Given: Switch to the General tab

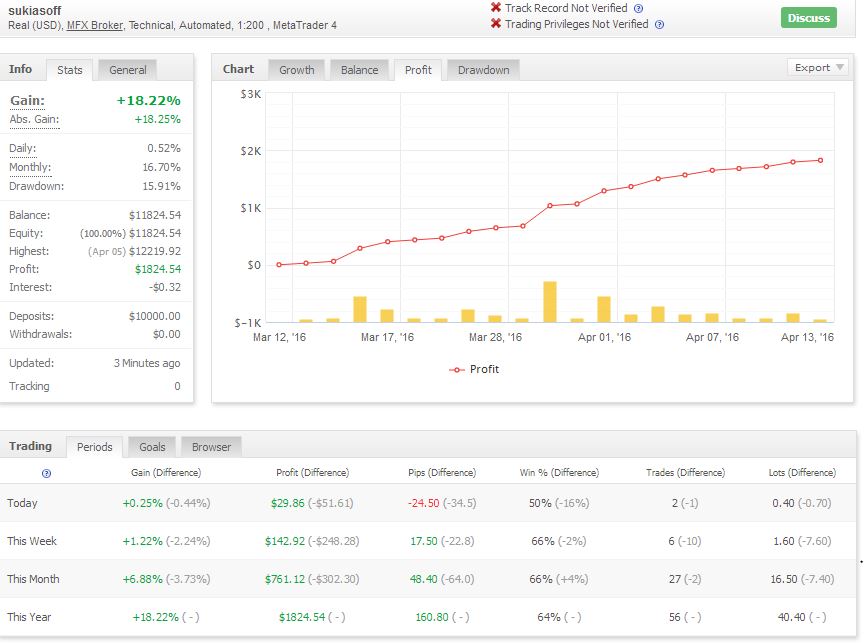Looking at the screenshot, I should [128, 70].
